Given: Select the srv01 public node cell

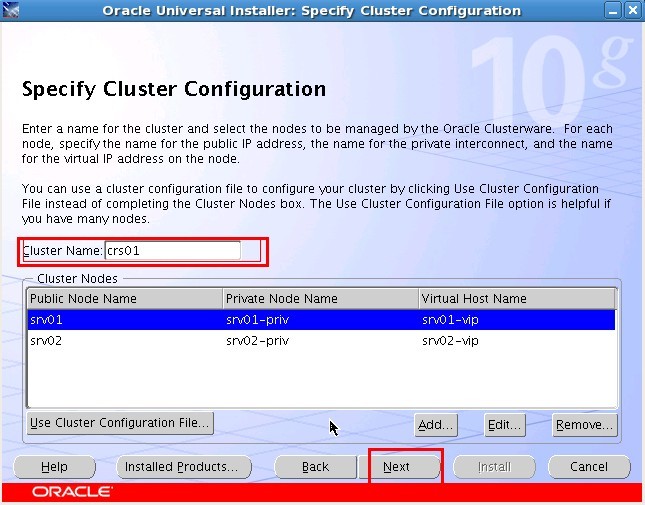Looking at the screenshot, I should point(125,320).
